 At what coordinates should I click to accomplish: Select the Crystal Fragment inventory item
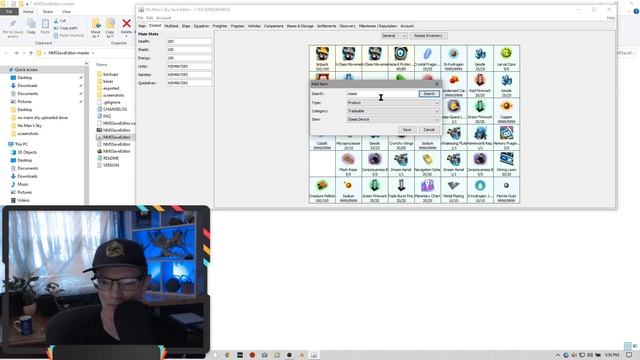[427, 58]
